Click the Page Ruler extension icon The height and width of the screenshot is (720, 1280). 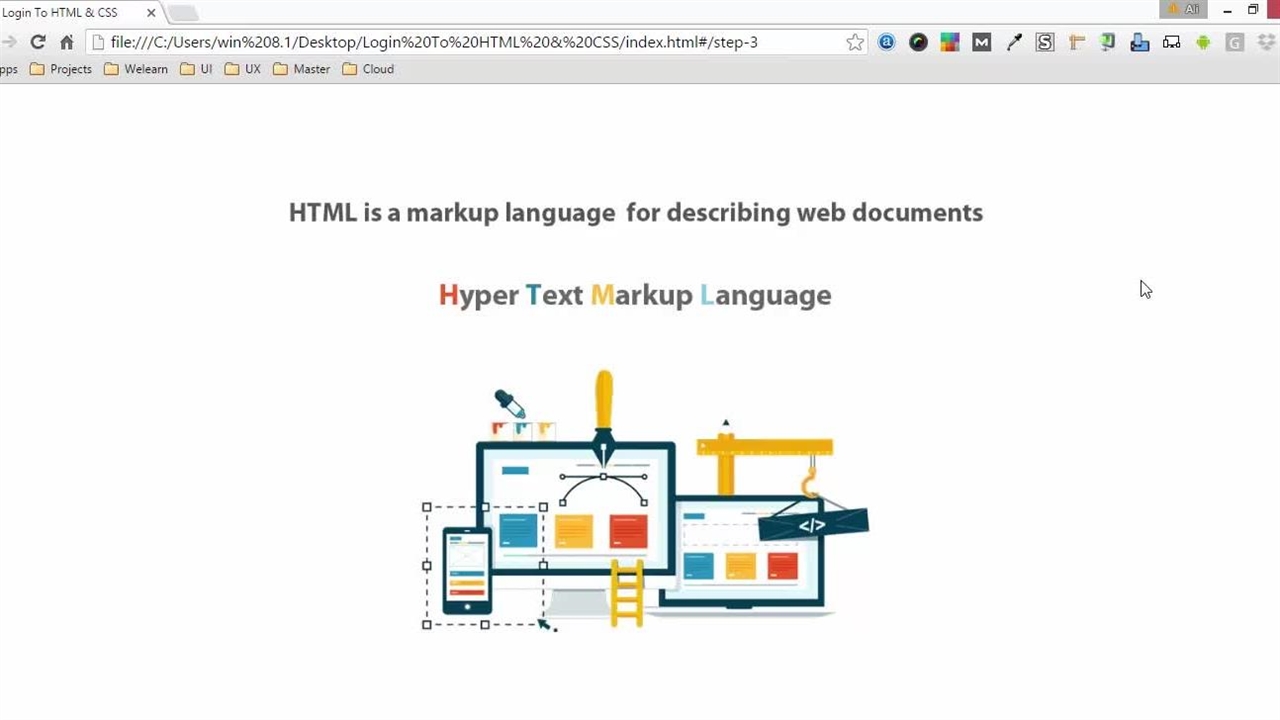1076,42
